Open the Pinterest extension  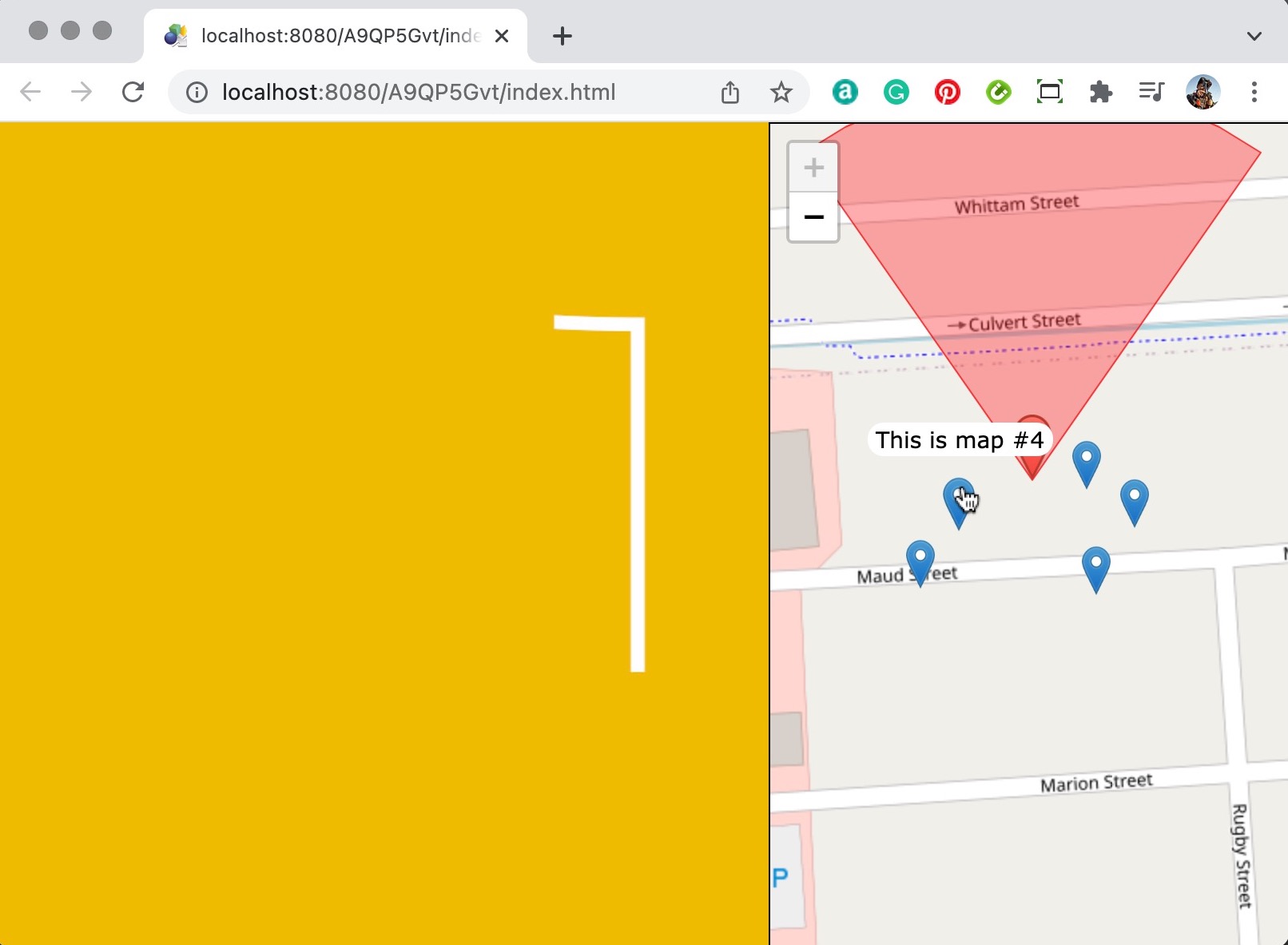pyautogui.click(x=948, y=93)
